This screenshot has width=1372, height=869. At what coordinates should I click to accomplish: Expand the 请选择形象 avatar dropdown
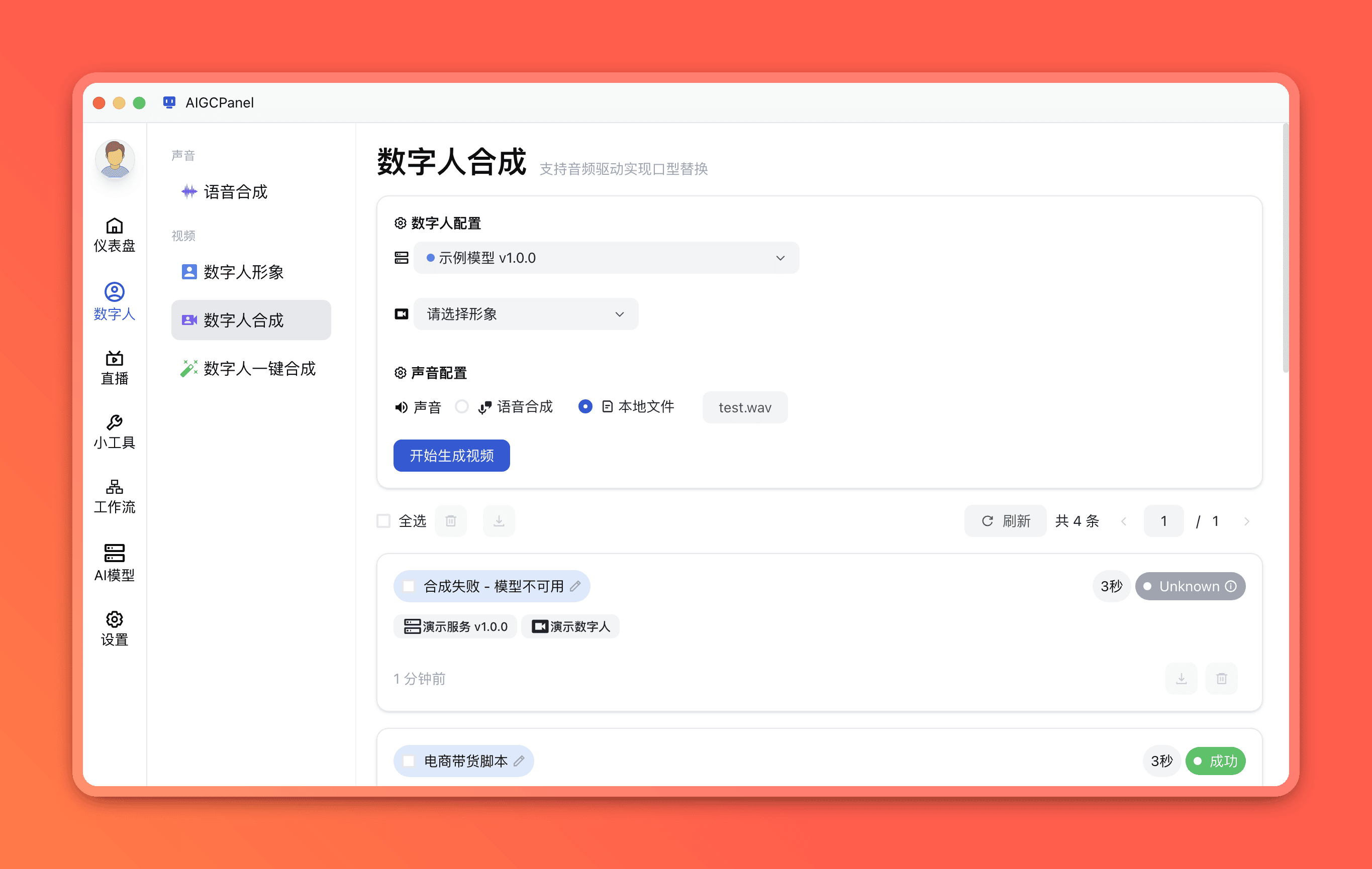pyautogui.click(x=526, y=314)
